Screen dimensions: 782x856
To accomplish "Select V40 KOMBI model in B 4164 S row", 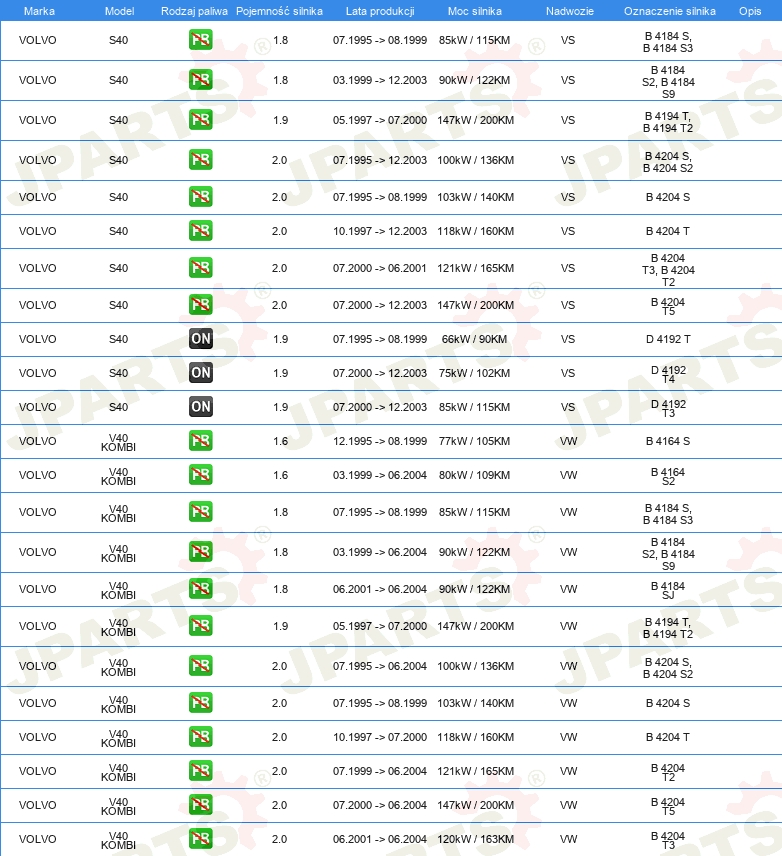I will [x=119, y=442].
